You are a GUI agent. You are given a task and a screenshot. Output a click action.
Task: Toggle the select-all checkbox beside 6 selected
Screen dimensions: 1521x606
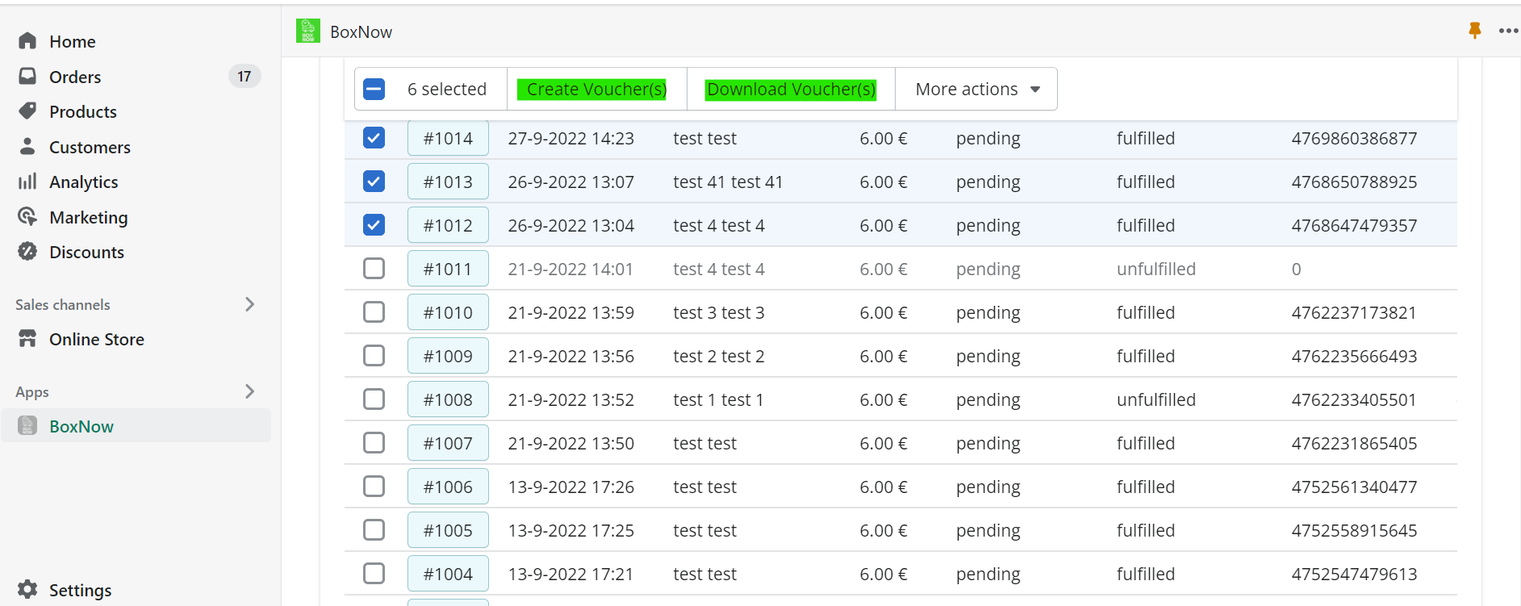click(x=374, y=89)
